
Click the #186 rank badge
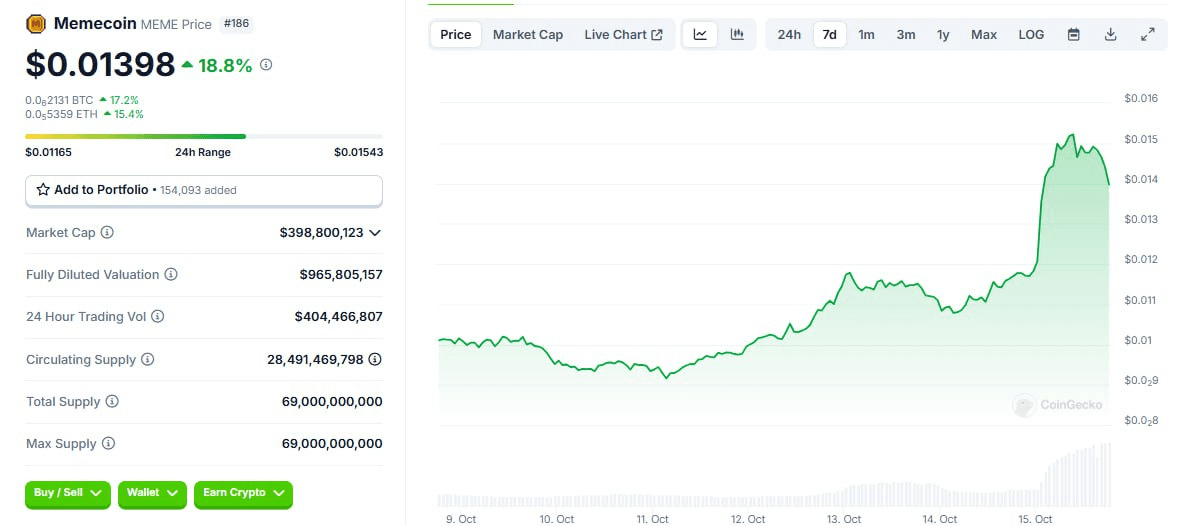(237, 24)
